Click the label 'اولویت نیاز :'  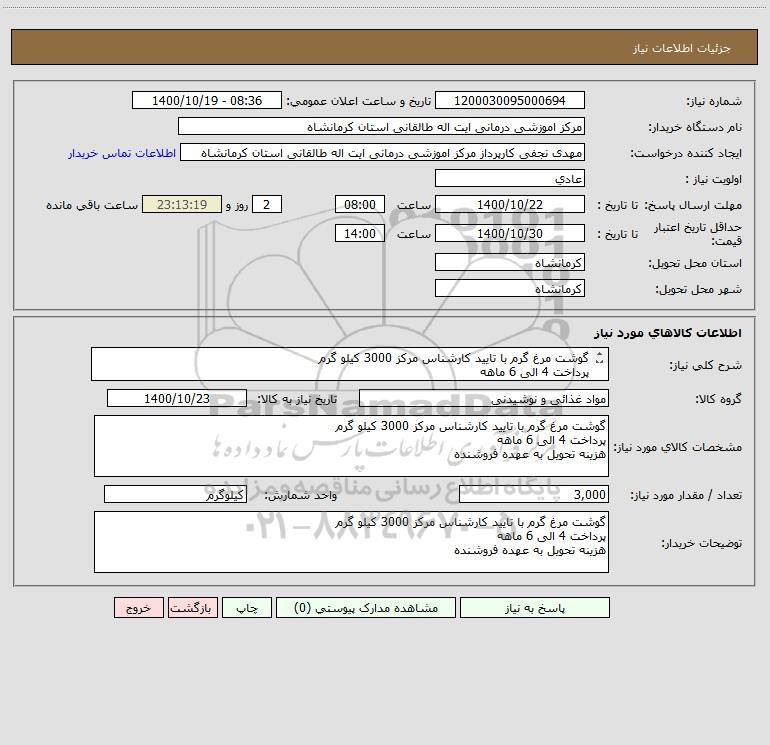point(714,179)
